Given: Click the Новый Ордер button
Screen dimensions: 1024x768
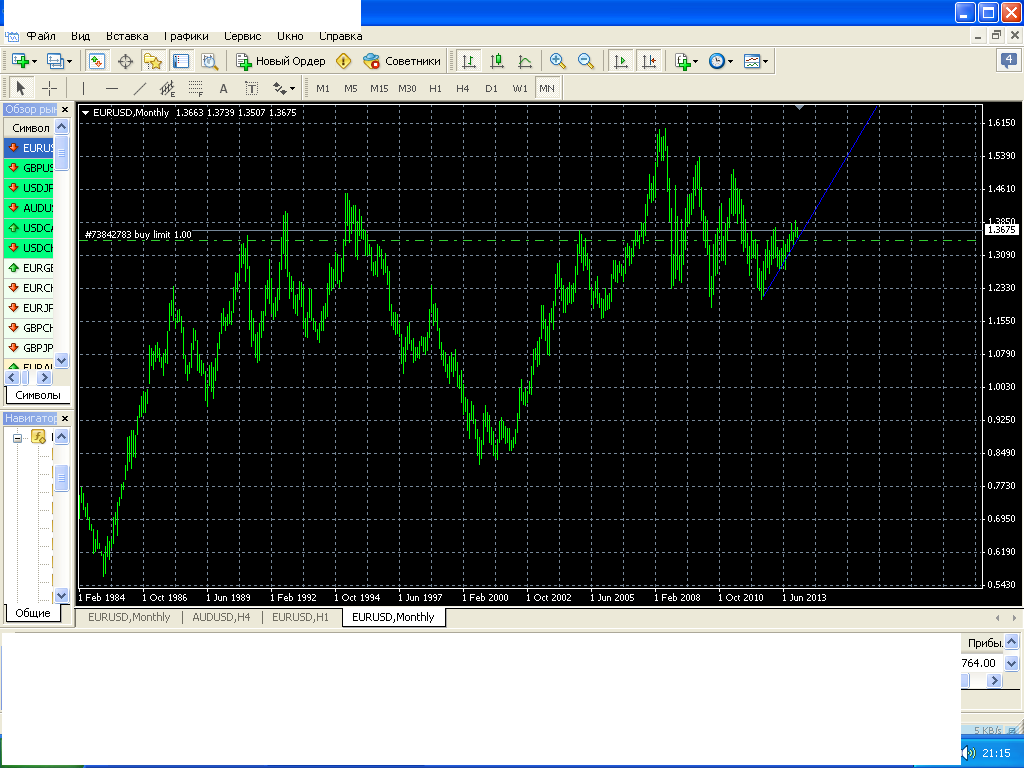Looking at the screenshot, I should tap(281, 61).
